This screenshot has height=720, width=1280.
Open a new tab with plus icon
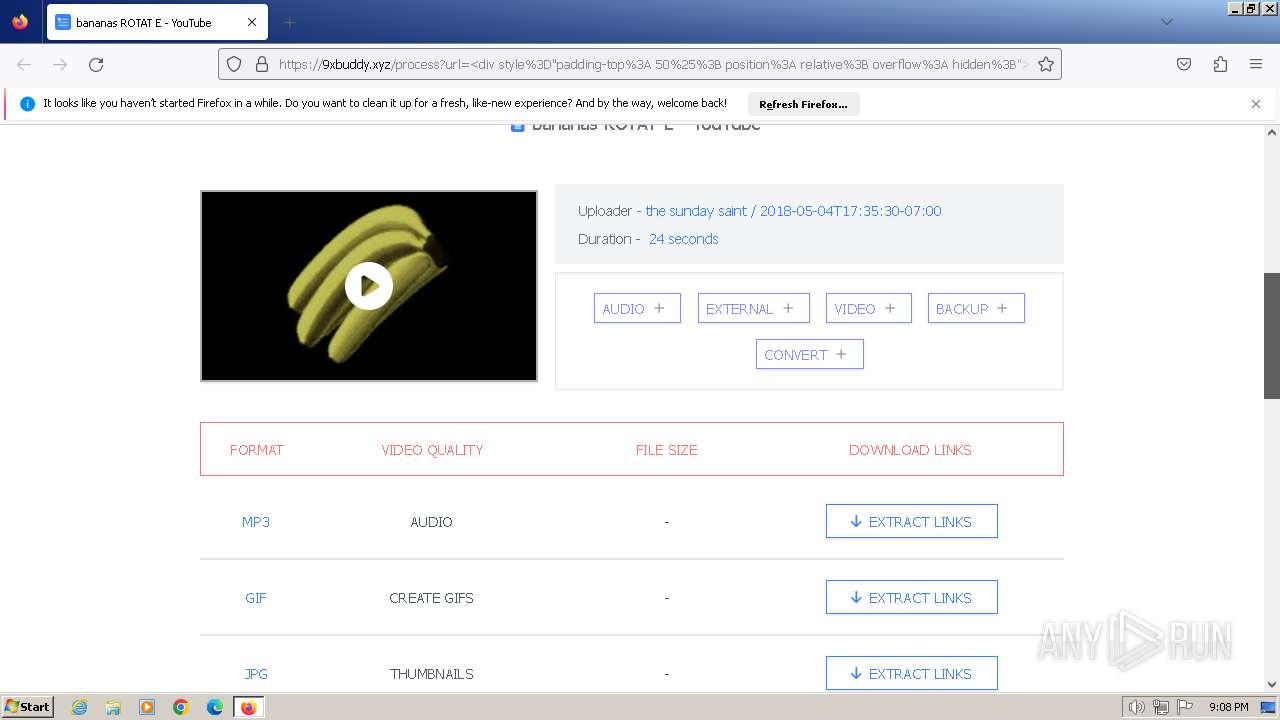[x=289, y=22]
